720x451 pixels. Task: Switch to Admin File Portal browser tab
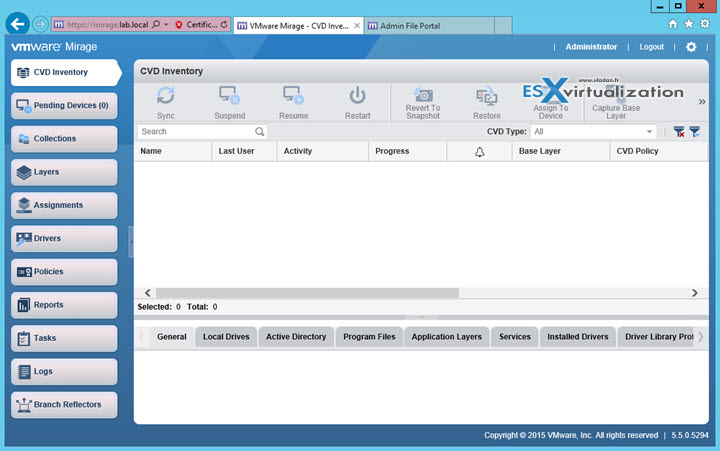[x=429, y=26]
